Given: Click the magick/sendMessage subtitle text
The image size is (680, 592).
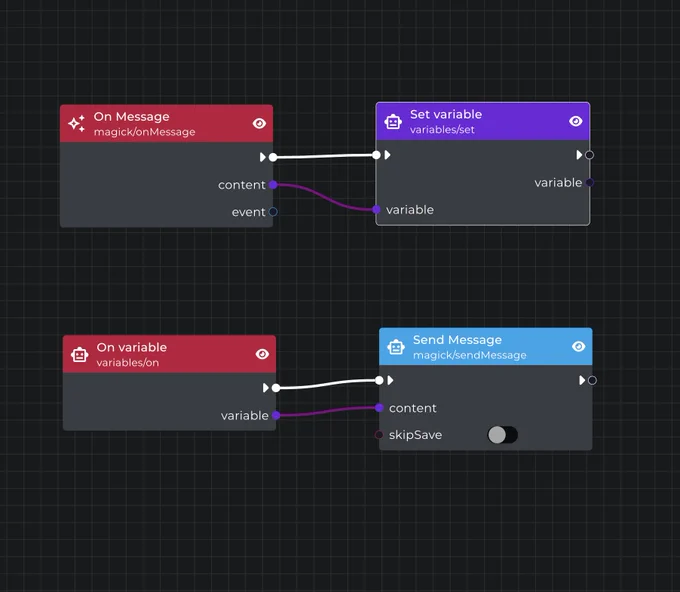Looking at the screenshot, I should pos(470,355).
